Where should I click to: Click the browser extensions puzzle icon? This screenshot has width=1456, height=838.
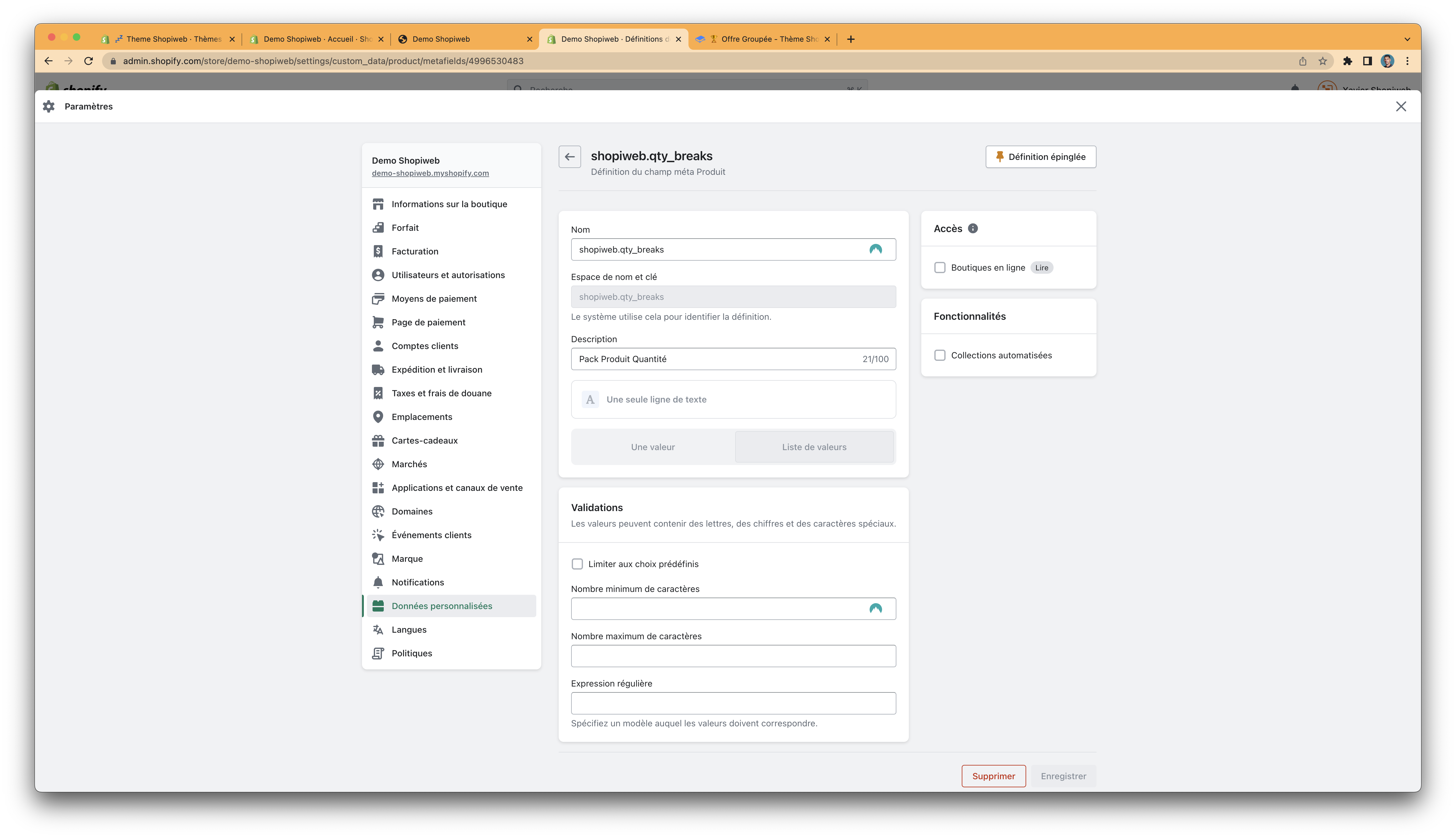pos(1347,61)
